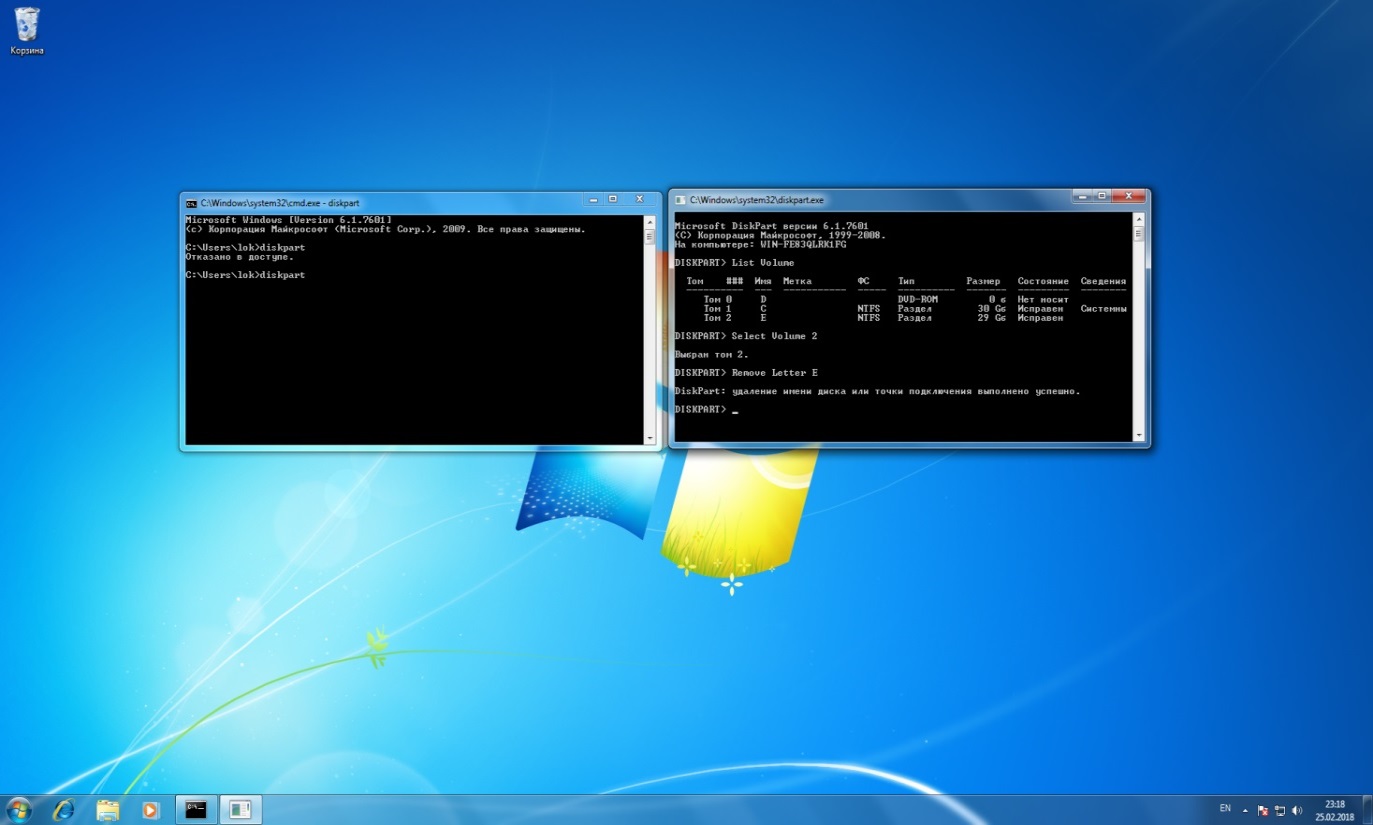
Task: Click the 'Сведения' column header
Action: [x=1103, y=281]
